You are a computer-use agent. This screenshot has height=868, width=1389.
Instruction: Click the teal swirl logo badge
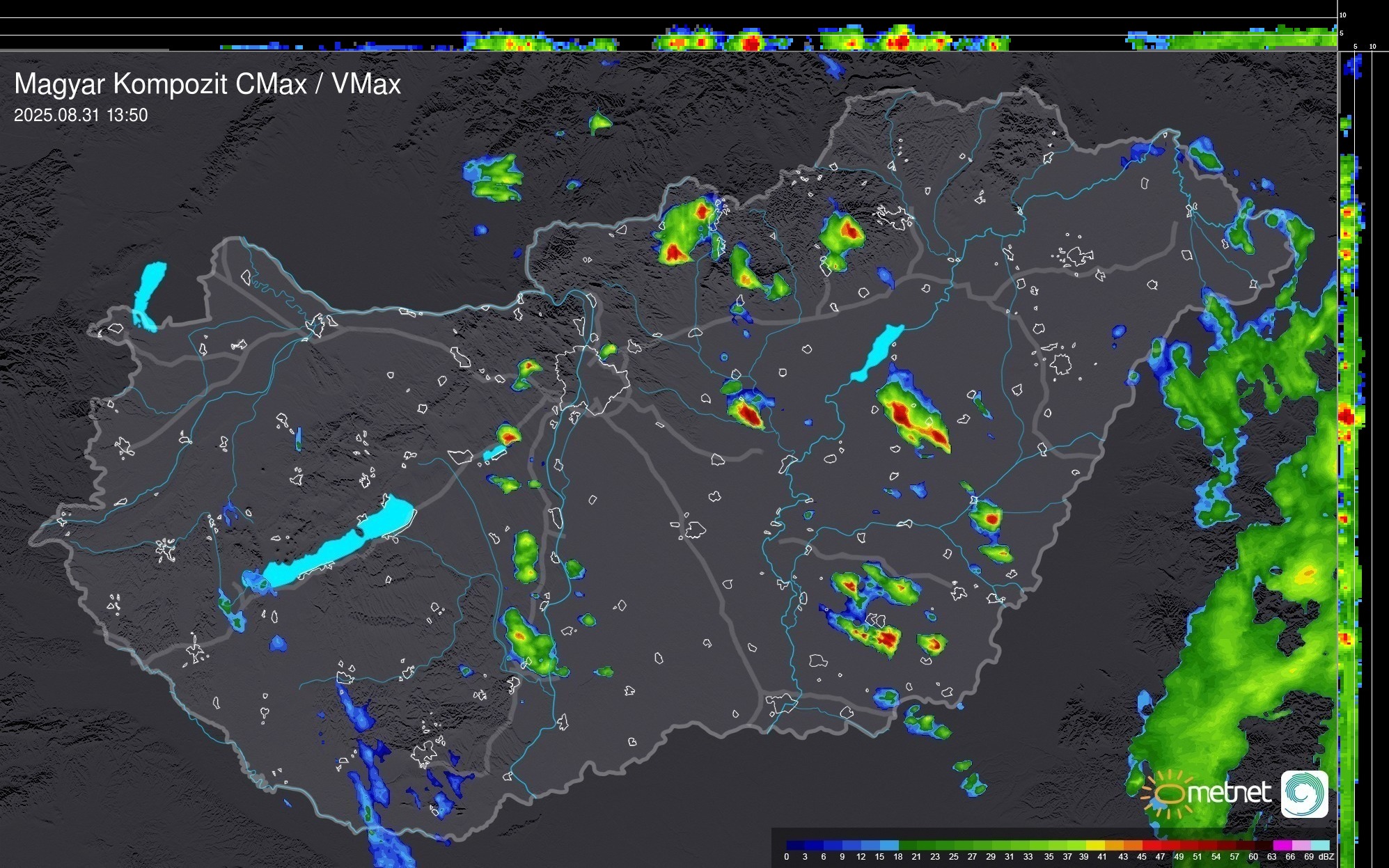[1304, 794]
